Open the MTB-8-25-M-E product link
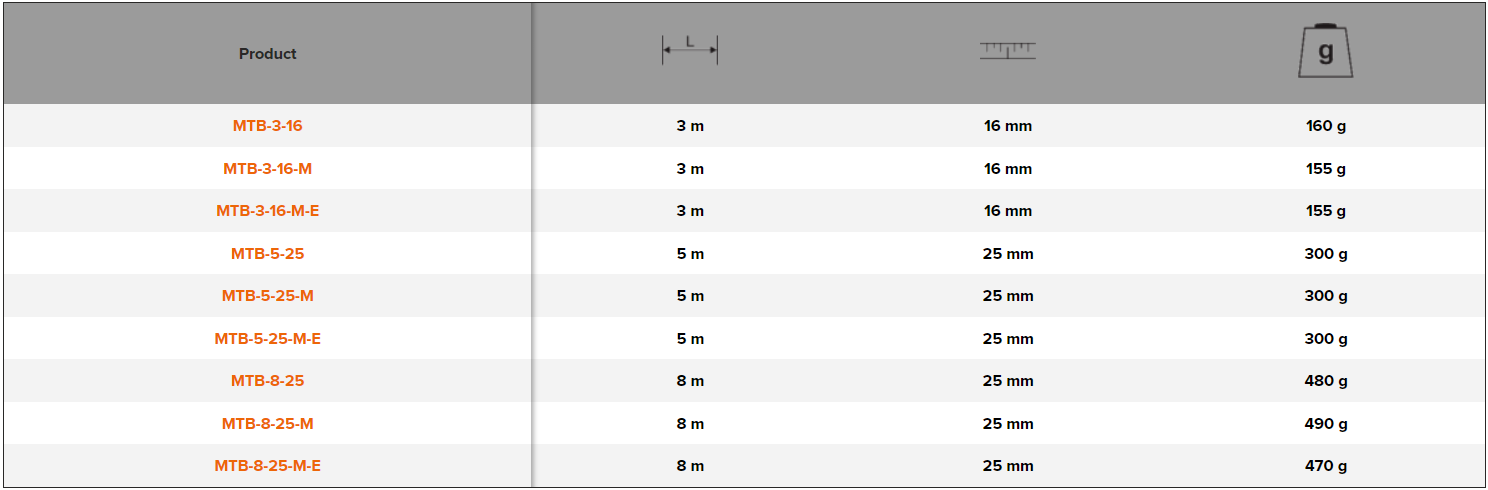 tap(267, 466)
